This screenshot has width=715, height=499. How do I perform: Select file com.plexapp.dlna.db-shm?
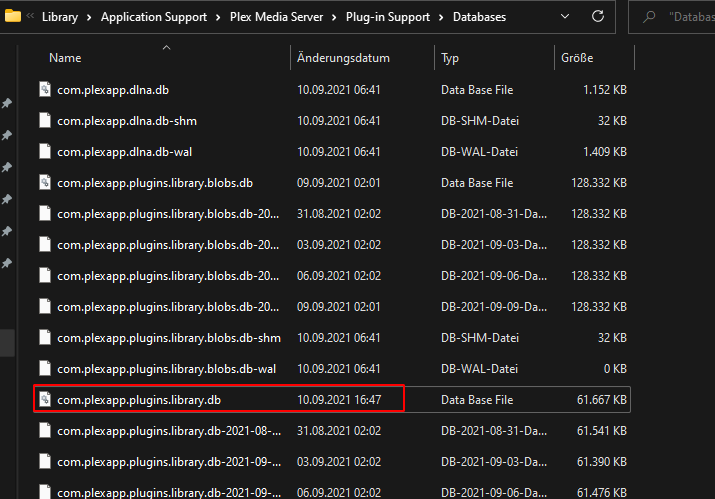[127, 121]
